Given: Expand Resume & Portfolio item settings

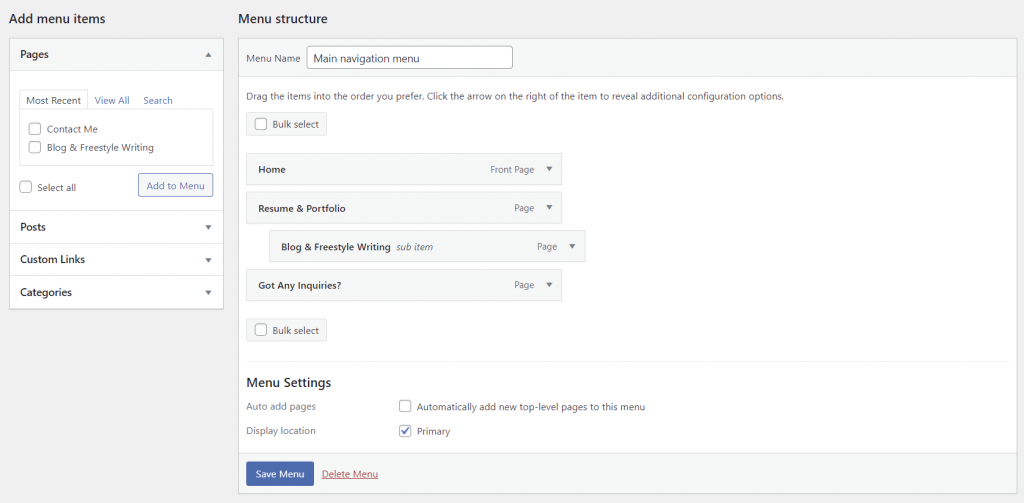Looking at the screenshot, I should pyautogui.click(x=549, y=208).
